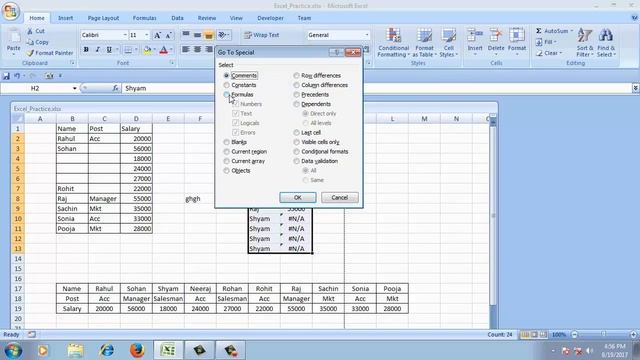Toggle Underline formatting
The image size is (640, 360).
point(109,50)
